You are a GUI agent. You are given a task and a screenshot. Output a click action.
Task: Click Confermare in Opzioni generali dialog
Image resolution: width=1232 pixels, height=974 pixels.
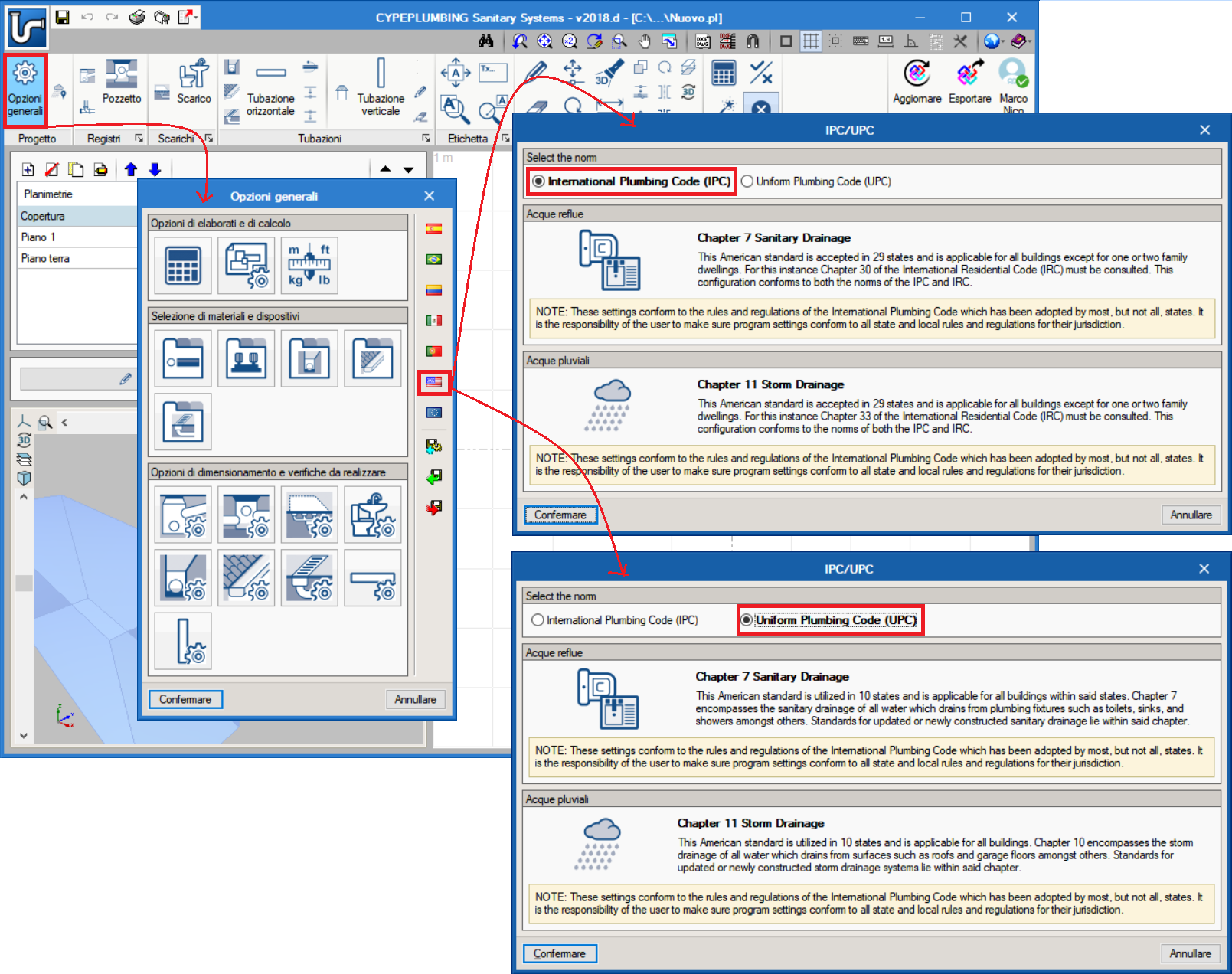(185, 699)
